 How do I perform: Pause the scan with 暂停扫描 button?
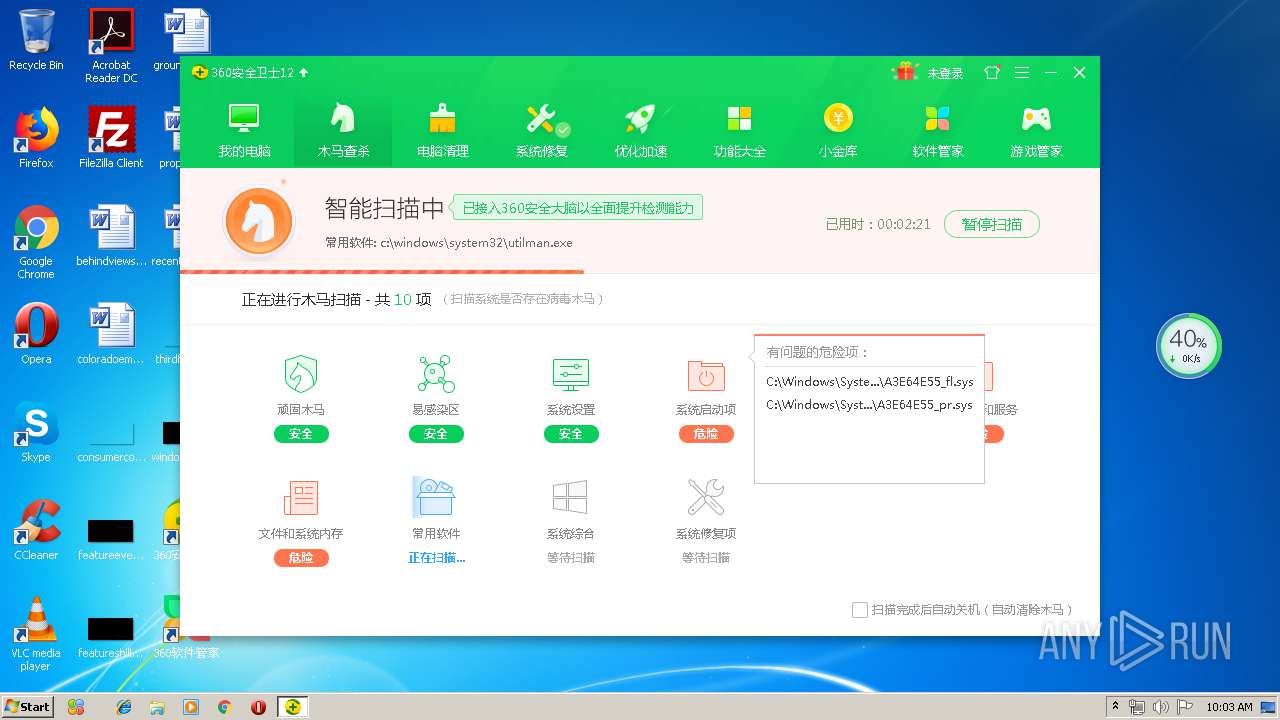tap(992, 224)
